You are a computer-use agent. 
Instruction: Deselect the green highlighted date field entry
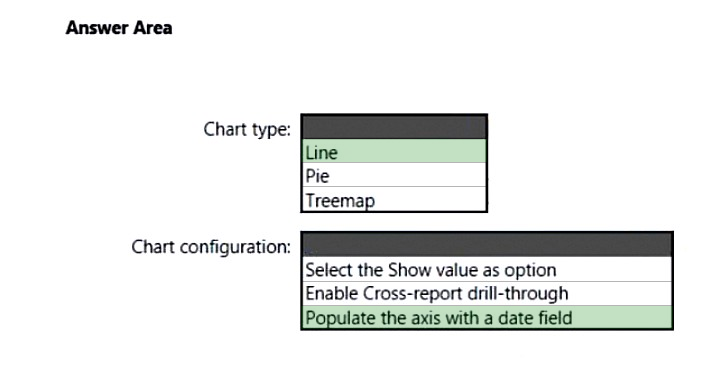click(x=487, y=318)
